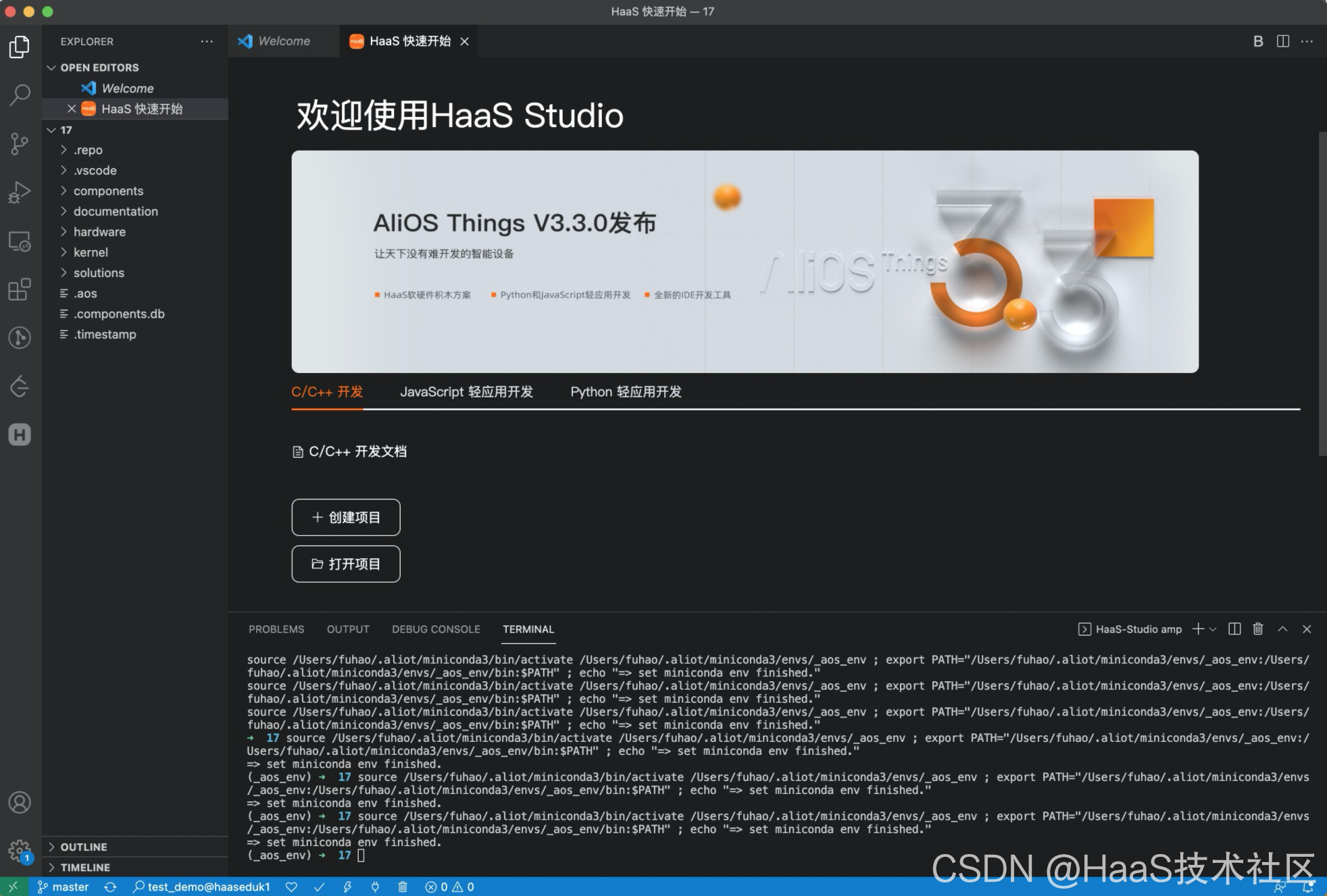The height and width of the screenshot is (896, 1327).
Task: Expand the components folder
Action: coord(108,191)
